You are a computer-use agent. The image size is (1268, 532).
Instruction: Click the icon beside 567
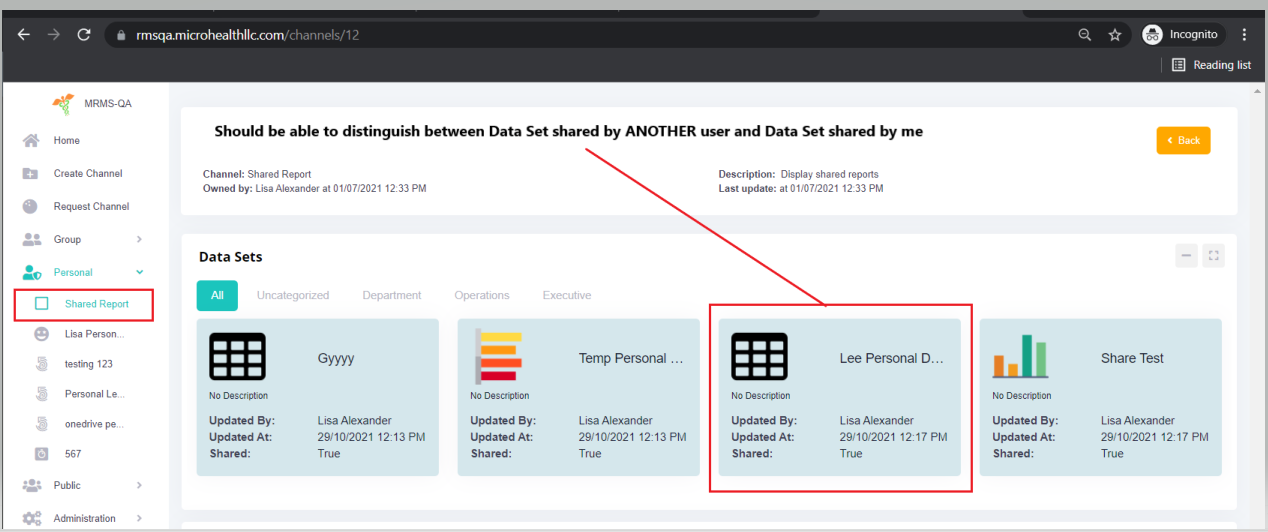click(x=42, y=454)
